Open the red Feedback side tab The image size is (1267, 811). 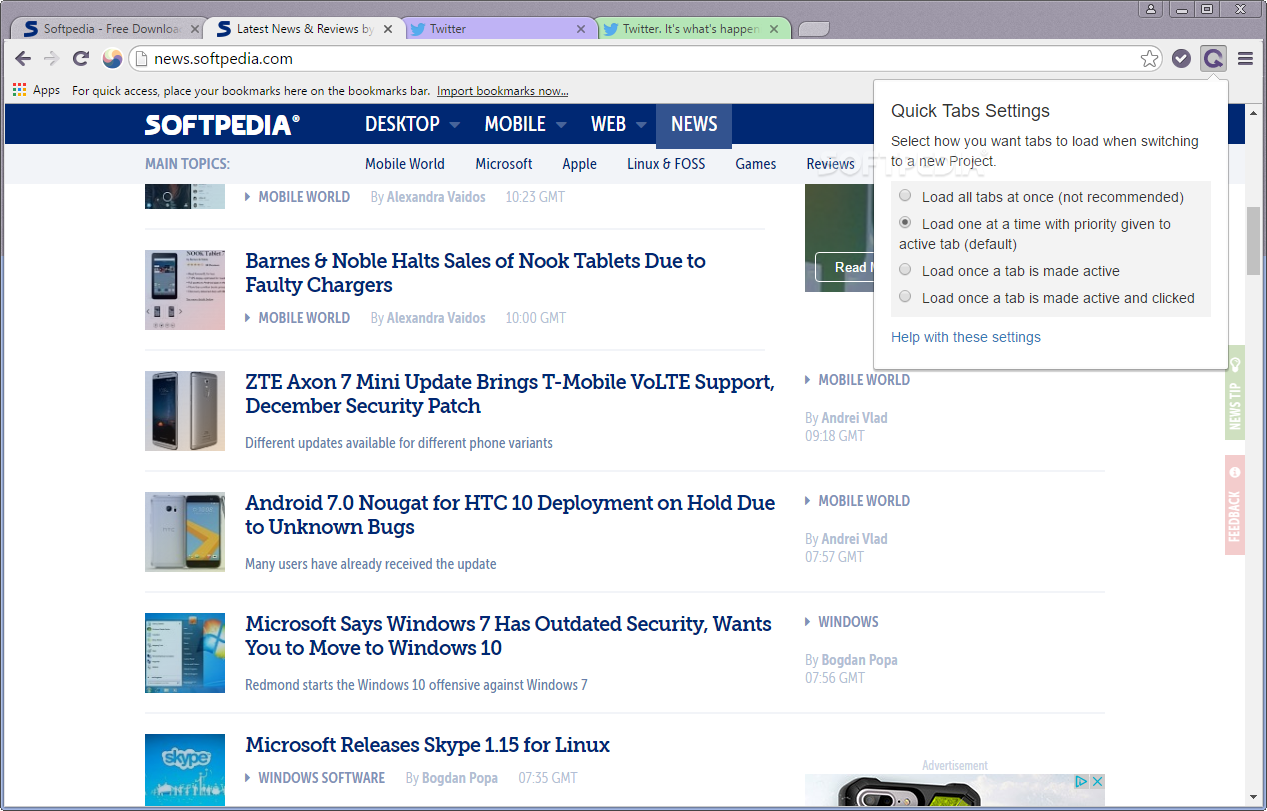click(x=1235, y=505)
